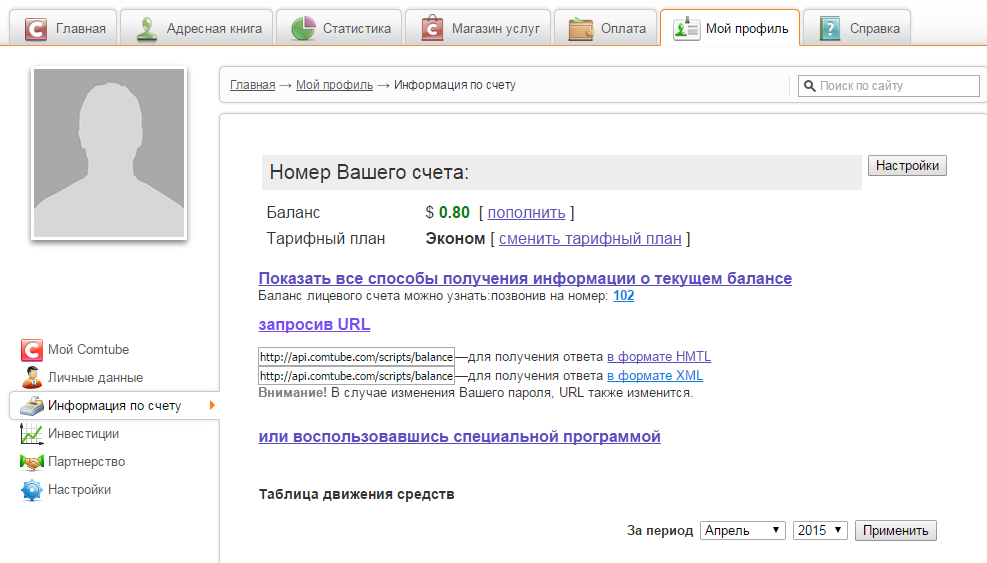Click the Справка question mark icon

[x=830, y=29]
